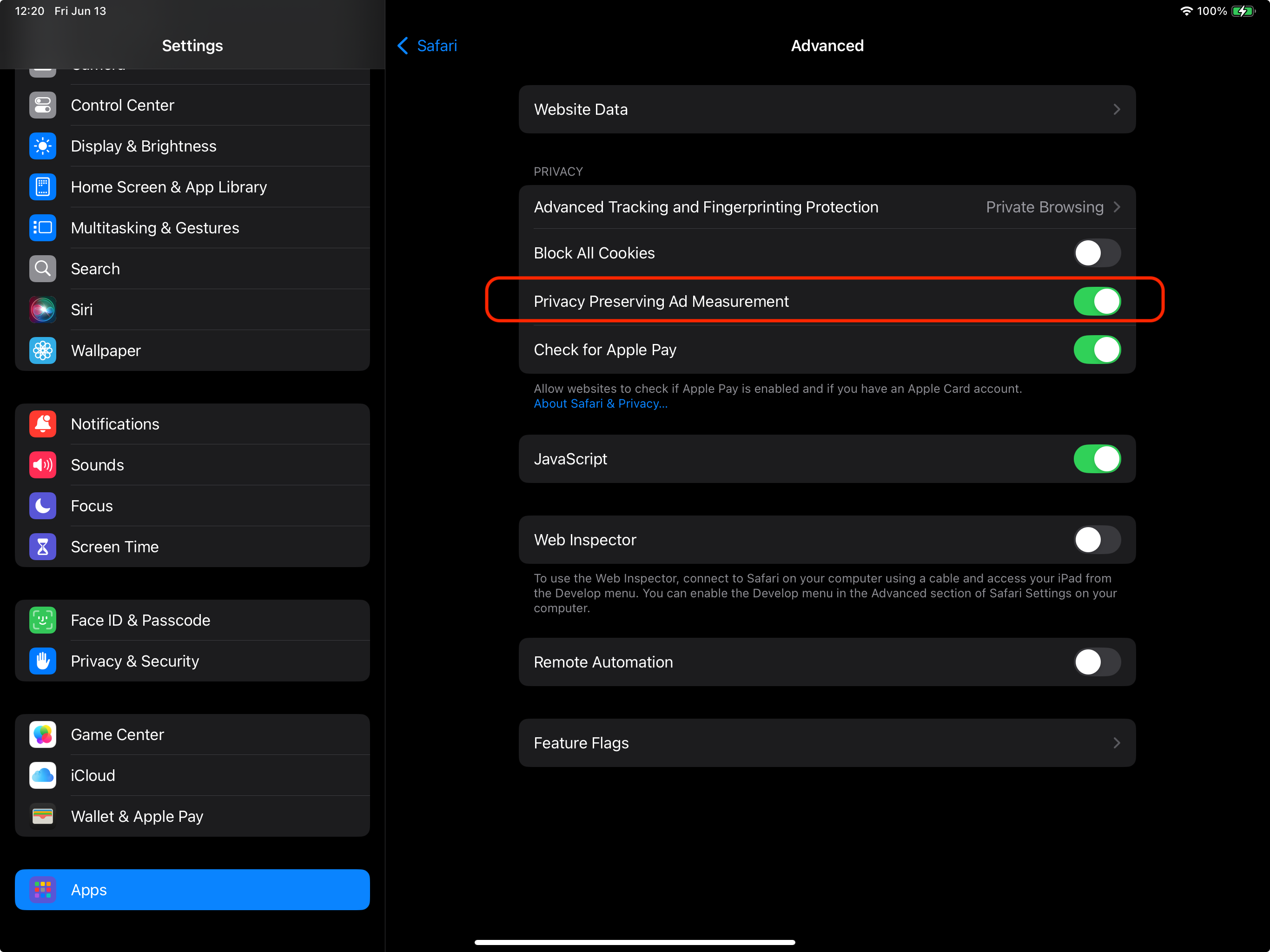The height and width of the screenshot is (952, 1270).
Task: Open Feature Flags via its chevron
Action: (1117, 743)
